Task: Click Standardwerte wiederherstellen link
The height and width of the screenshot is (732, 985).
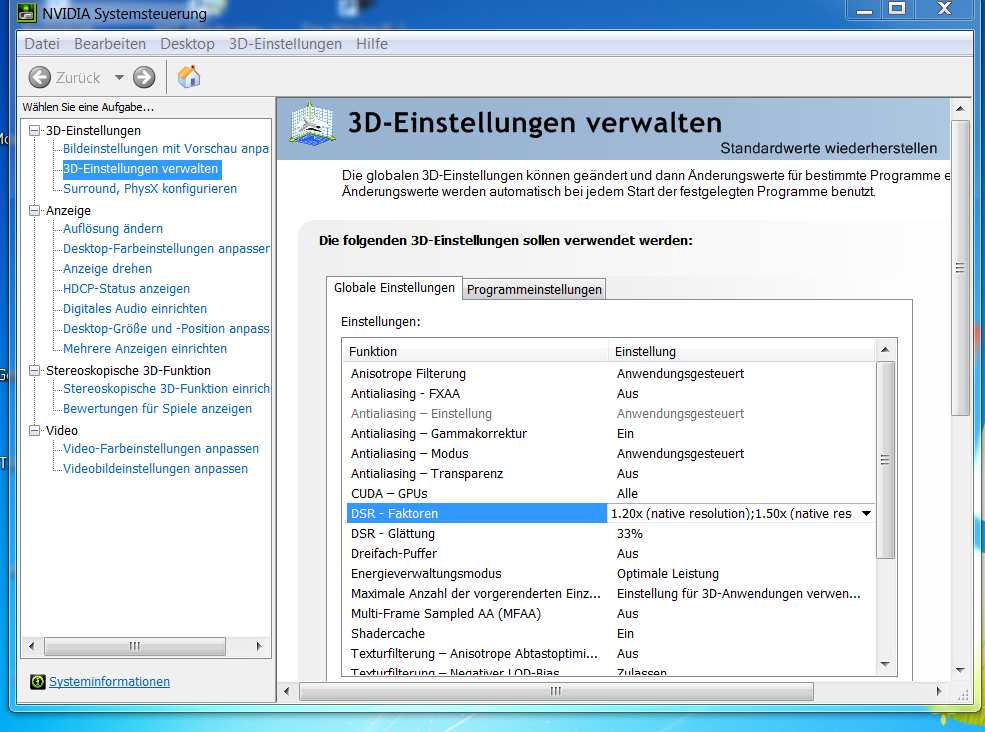Action: (x=829, y=148)
